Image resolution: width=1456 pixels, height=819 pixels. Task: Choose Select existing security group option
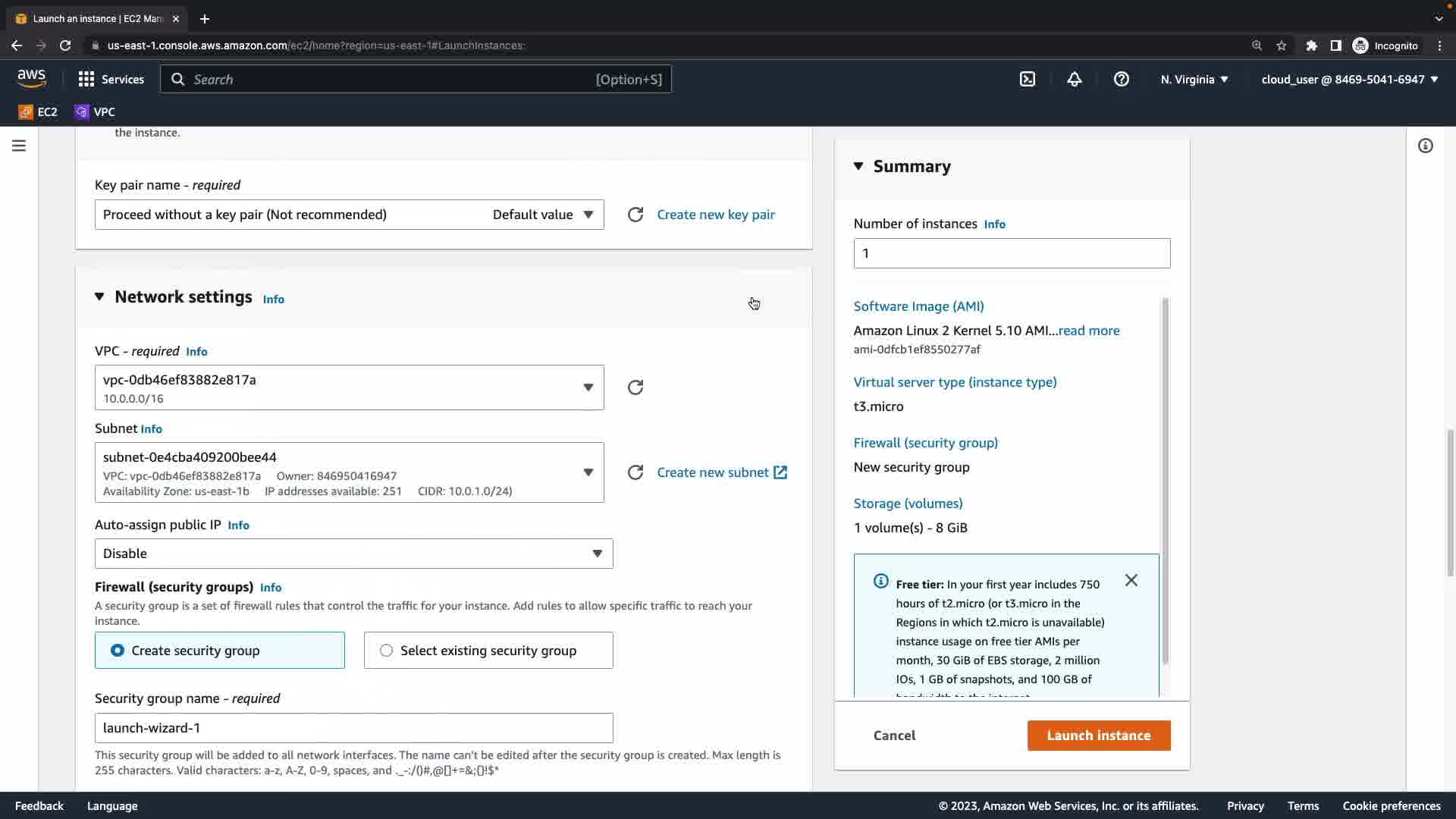[x=387, y=651]
